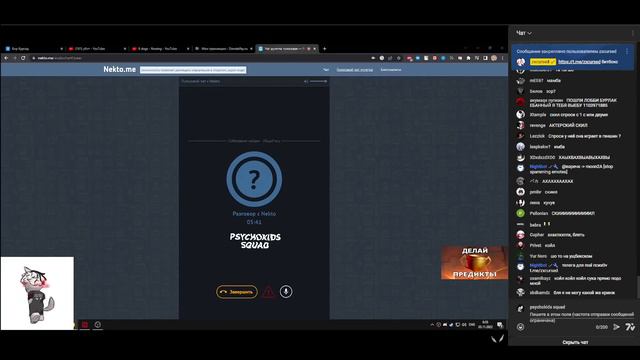Viewport: 640px width, 360px height.
Task: Switch to the second YouTube tab
Action: (x=97, y=49)
